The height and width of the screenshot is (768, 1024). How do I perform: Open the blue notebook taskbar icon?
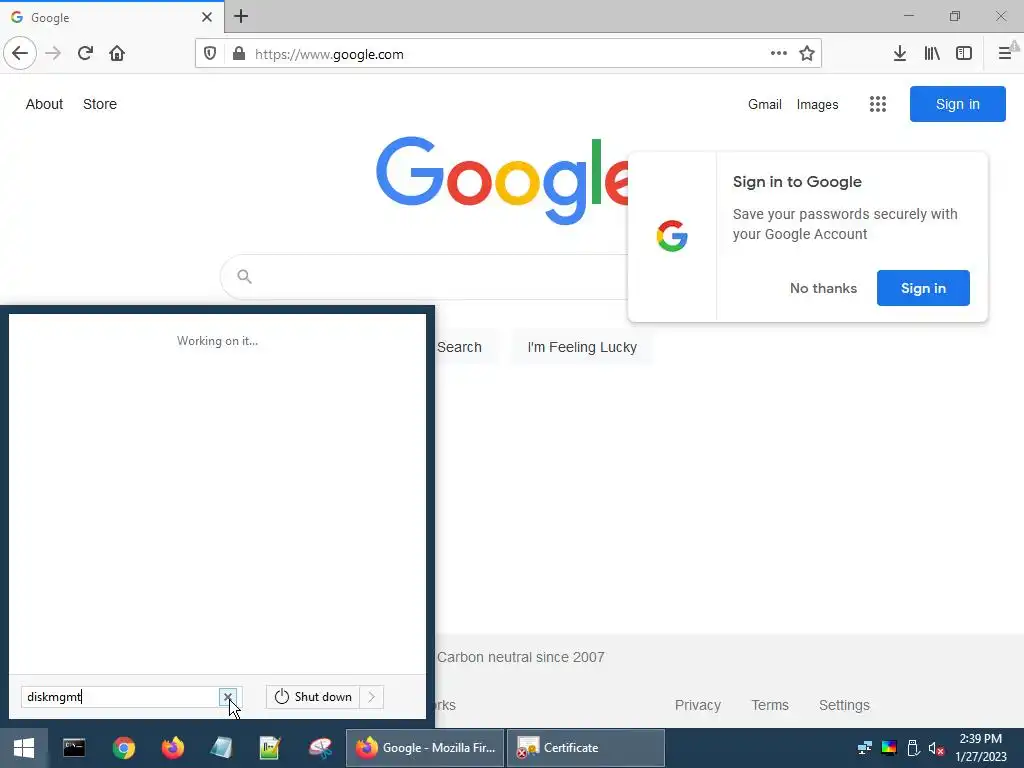(221, 748)
